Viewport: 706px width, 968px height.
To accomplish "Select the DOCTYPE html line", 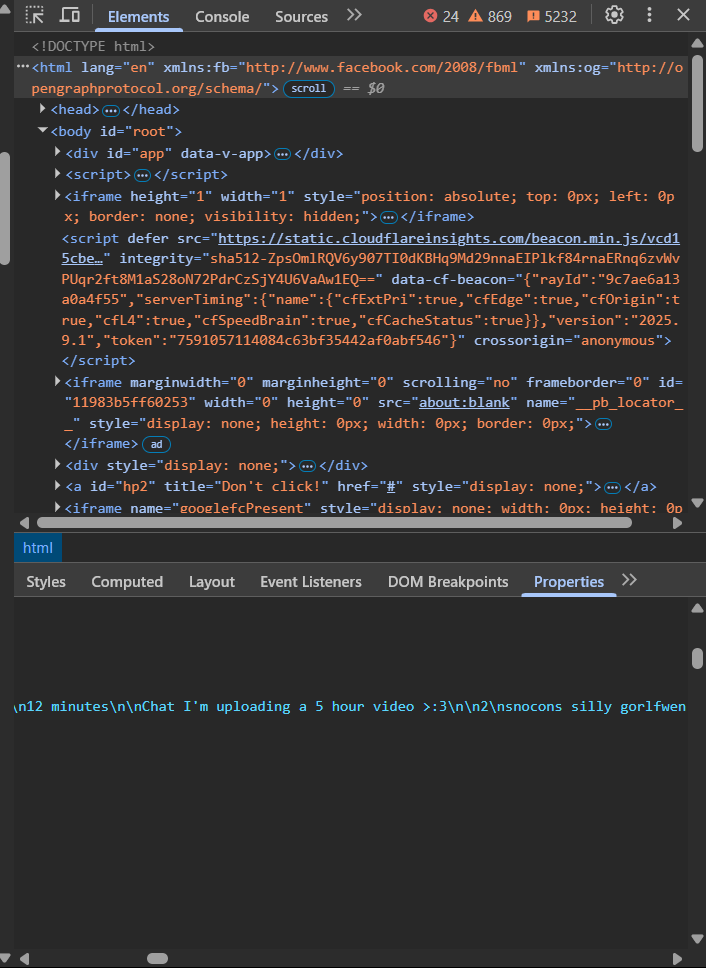I will [x=93, y=46].
